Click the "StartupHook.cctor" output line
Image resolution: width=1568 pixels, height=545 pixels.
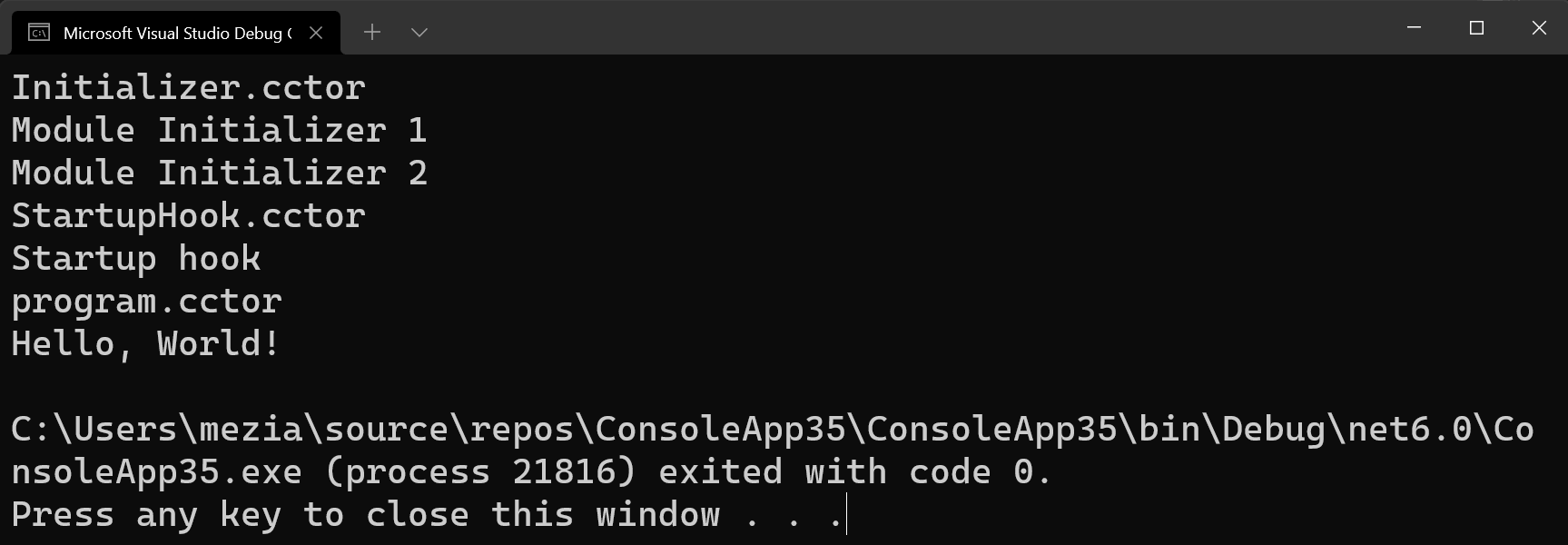pos(188,216)
